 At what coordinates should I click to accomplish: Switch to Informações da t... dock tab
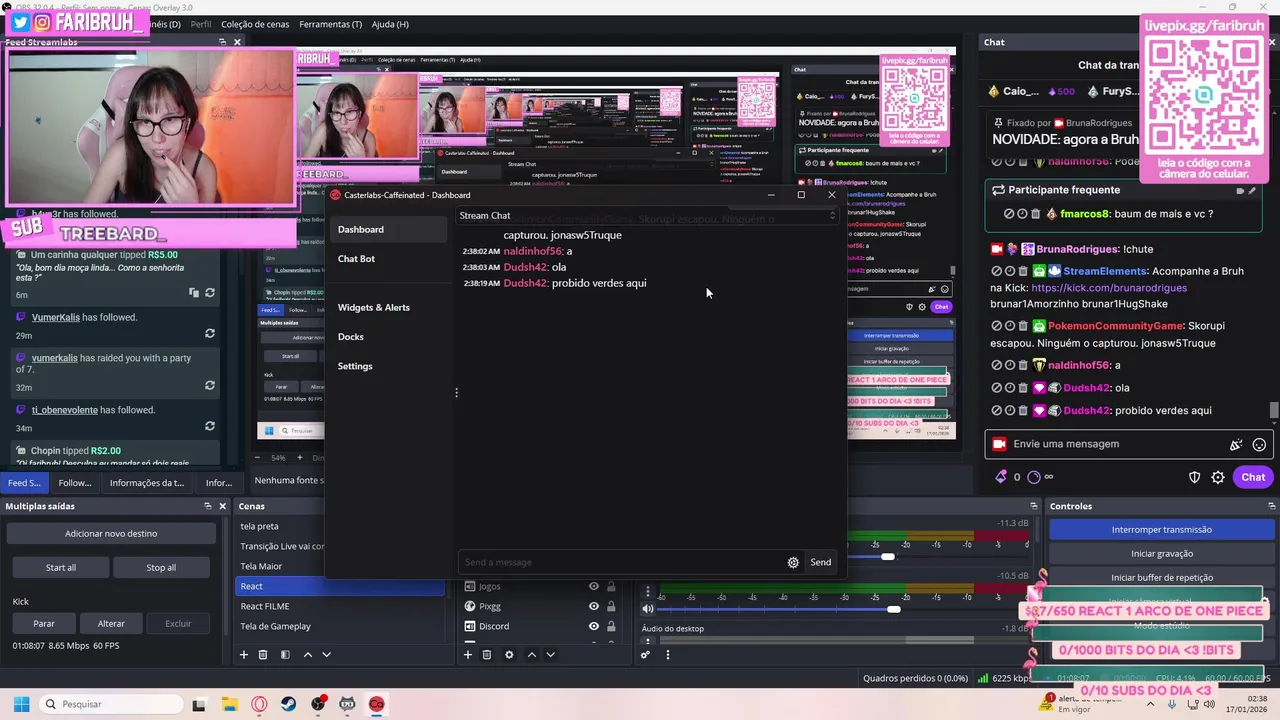click(x=147, y=483)
